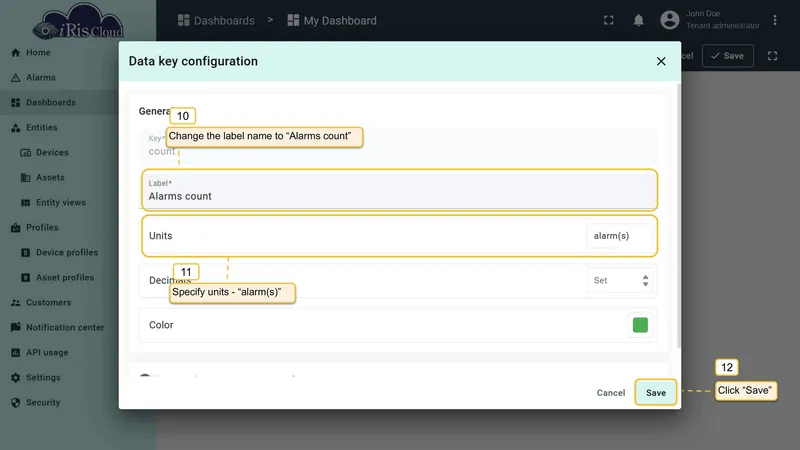Close the Data key configuration dialog

(x=661, y=61)
